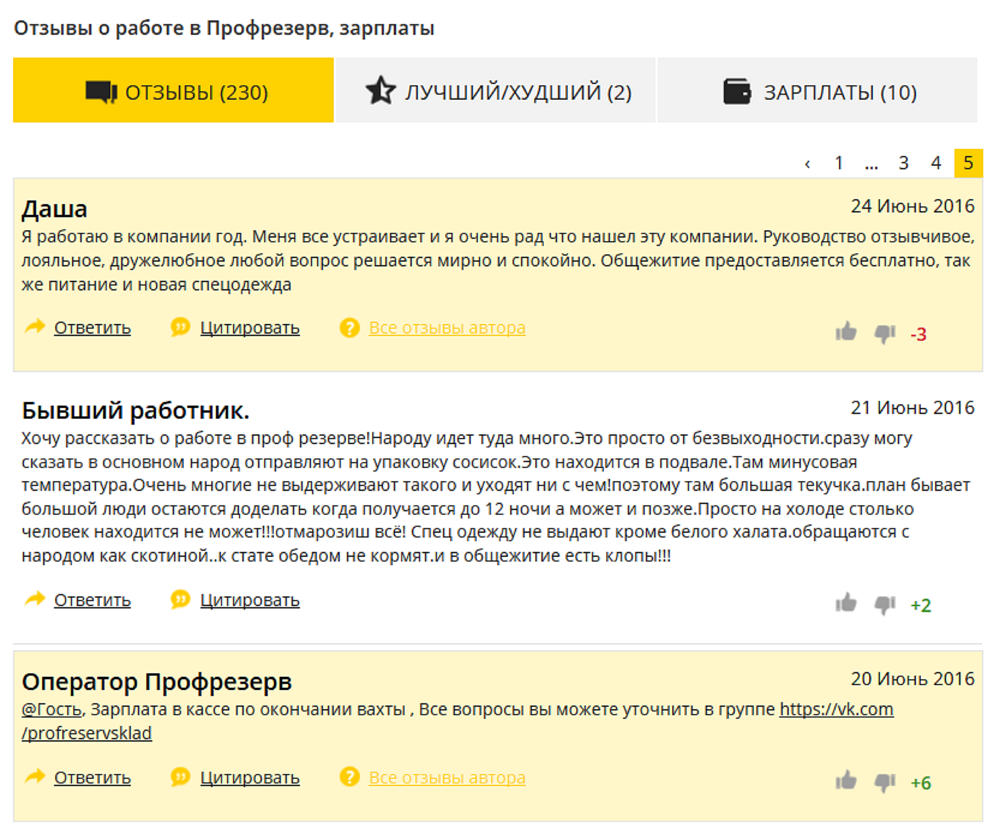The width and height of the screenshot is (1000, 840).
Task: Go to page 1 of reviews
Action: pyautogui.click(x=839, y=163)
